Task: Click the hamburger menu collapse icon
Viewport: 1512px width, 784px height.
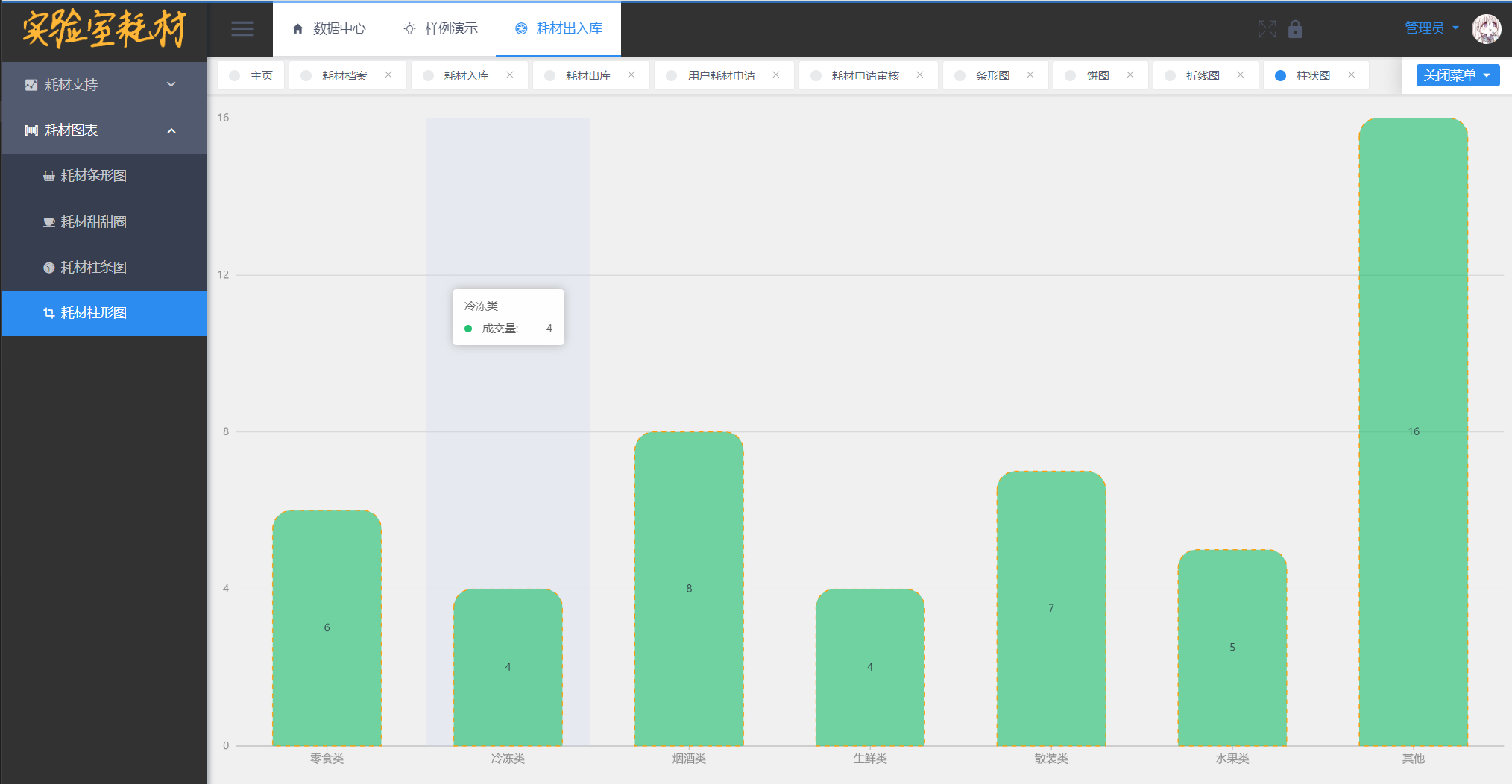Action: (242, 29)
